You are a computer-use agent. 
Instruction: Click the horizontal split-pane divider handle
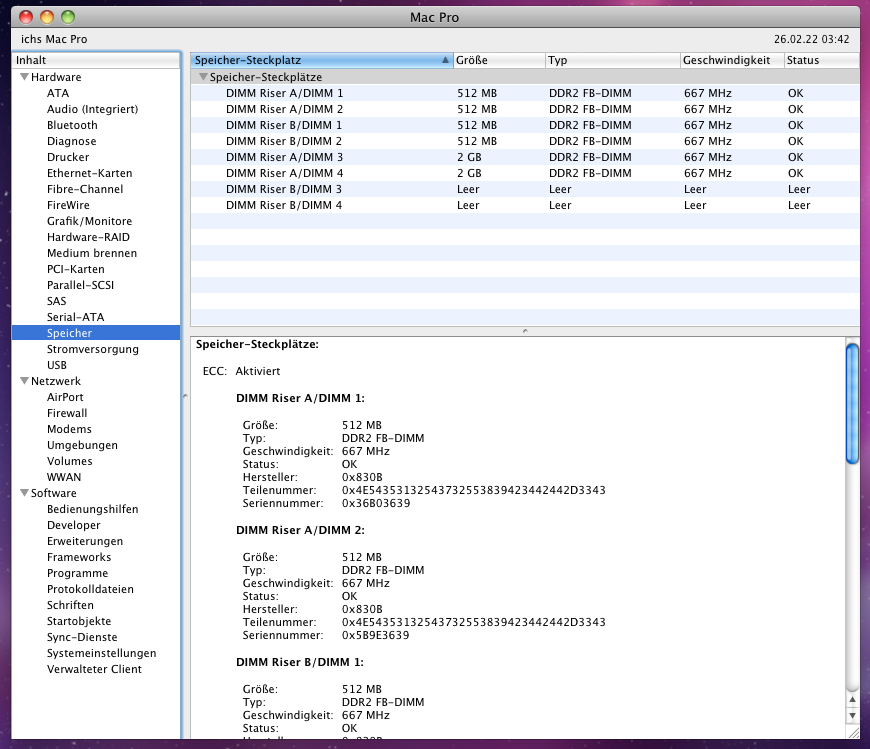525,331
